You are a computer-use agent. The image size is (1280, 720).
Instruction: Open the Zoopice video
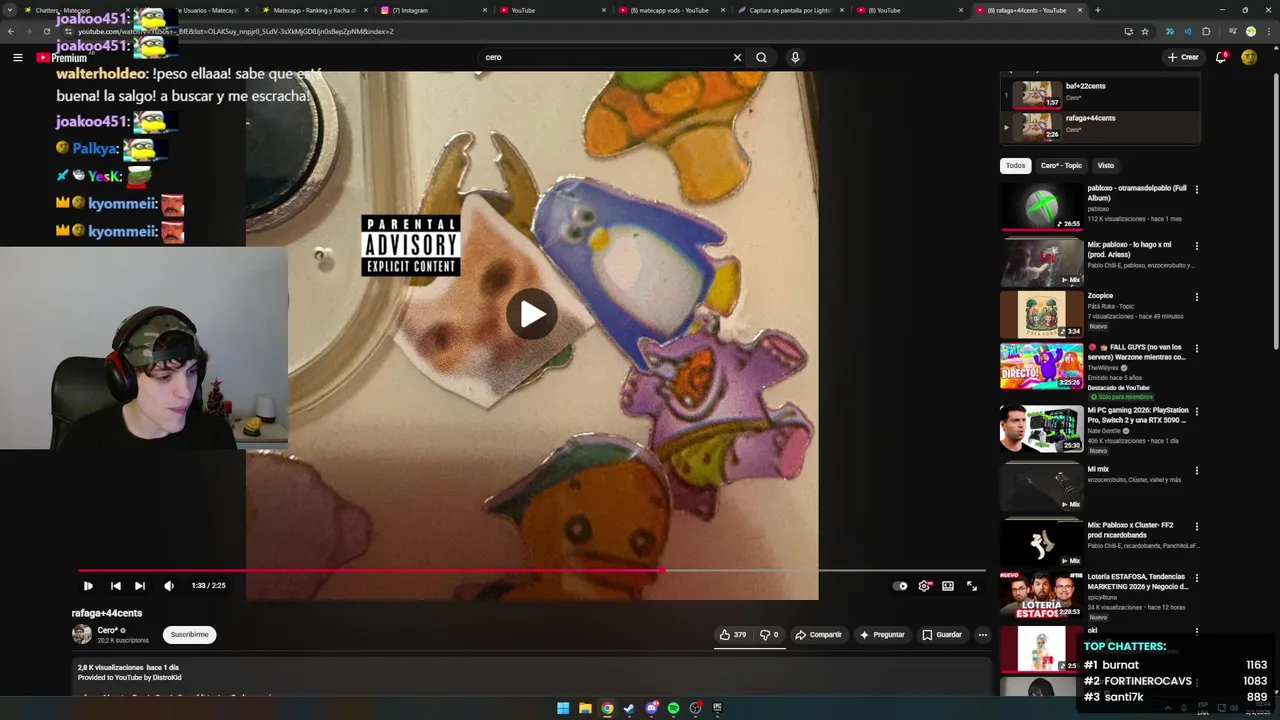point(1100,296)
